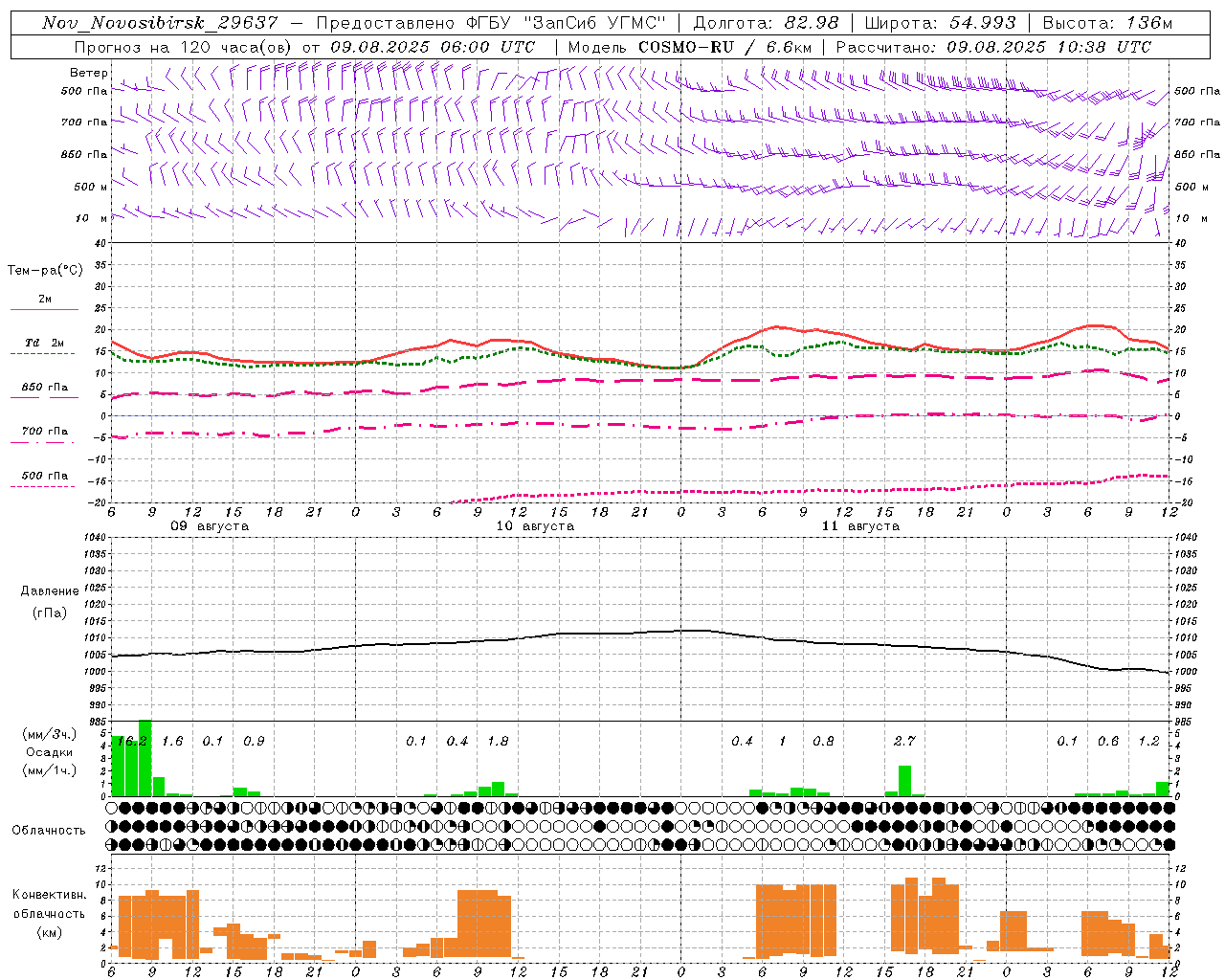Click the solid line sample under 2м legend
The image size is (1225, 980).
click(44, 309)
